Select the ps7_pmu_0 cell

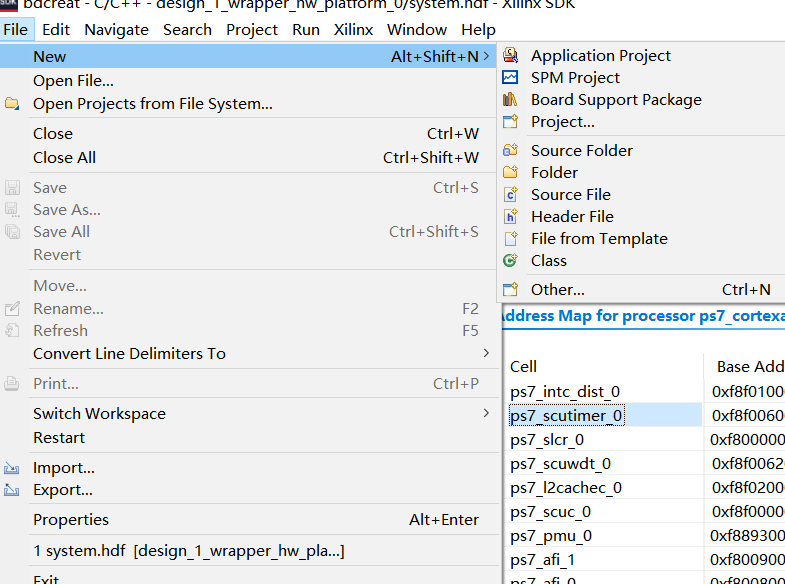551,535
